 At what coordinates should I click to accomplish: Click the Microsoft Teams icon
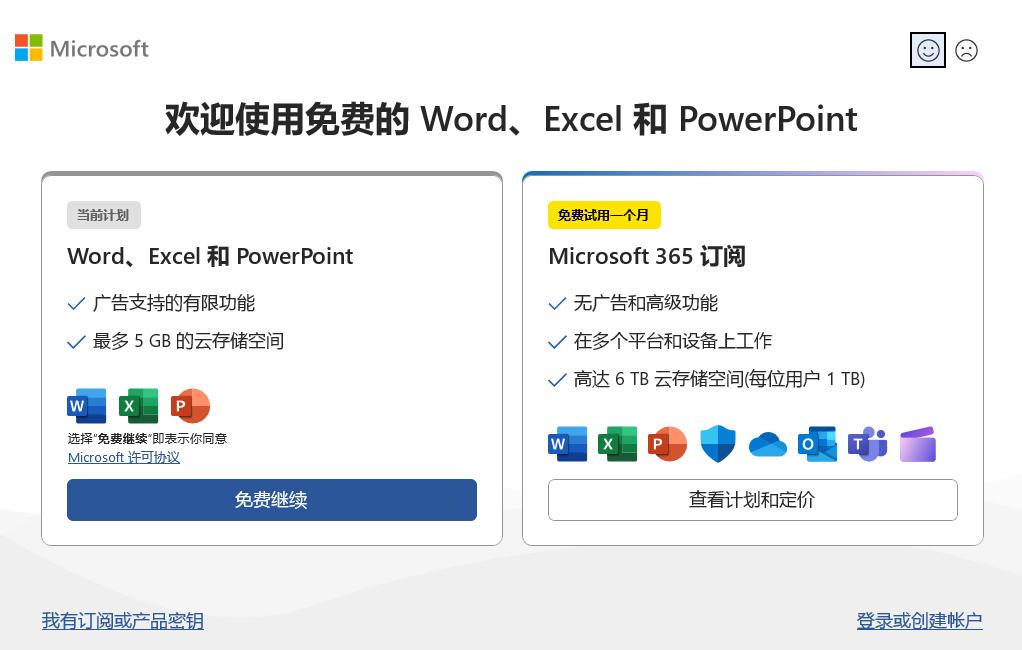point(868,444)
